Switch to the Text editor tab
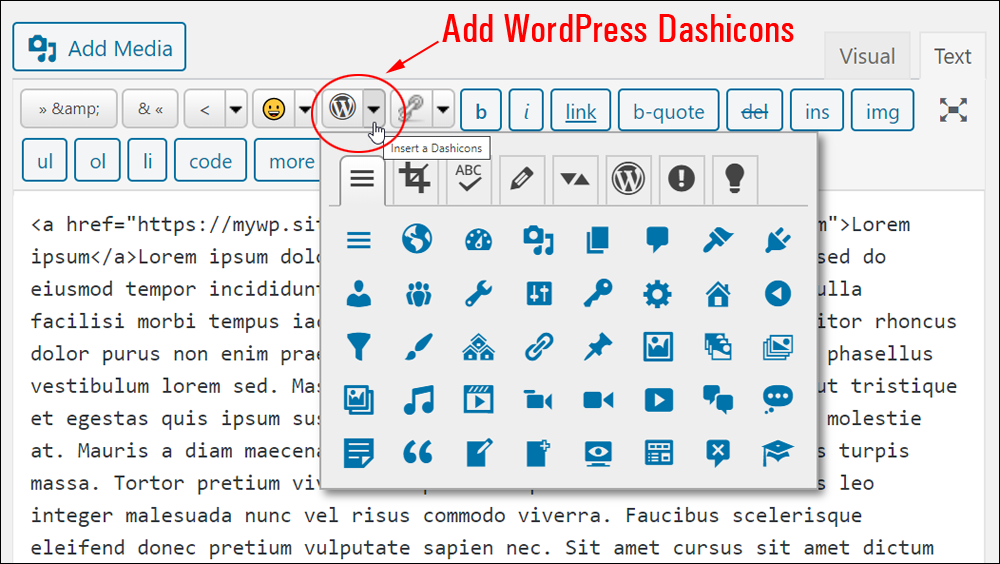 (x=952, y=56)
